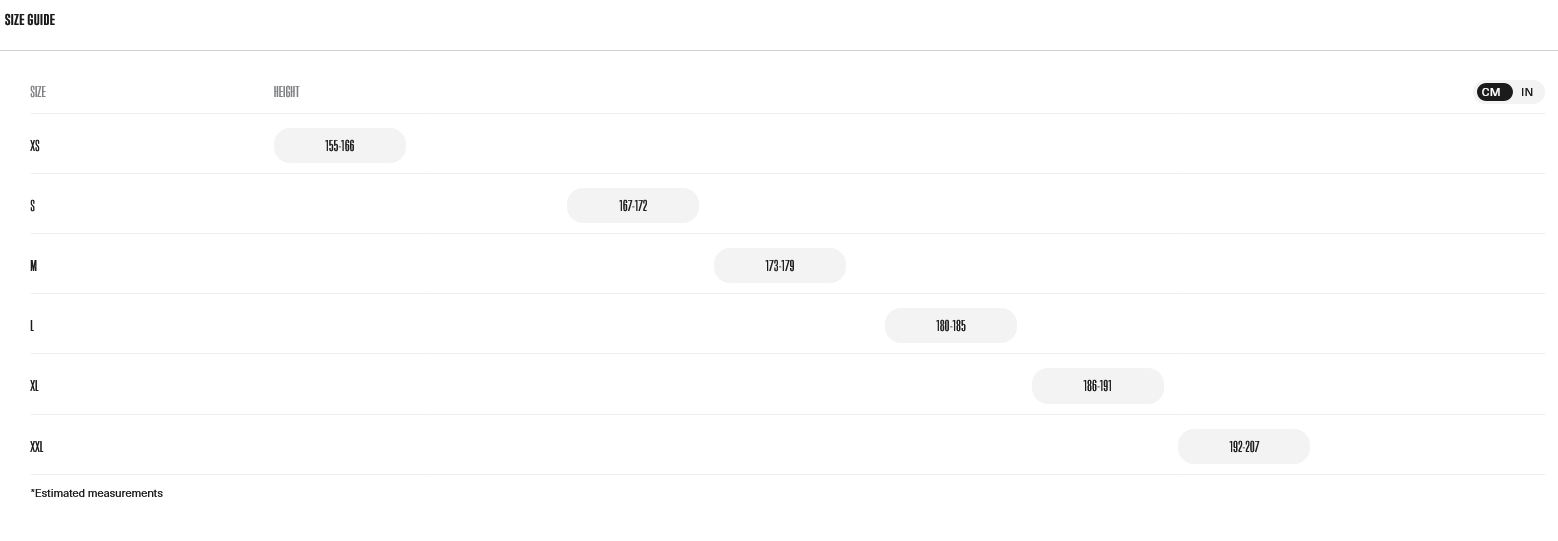Select the XS size row label
The height and width of the screenshot is (541, 1558).
click(x=35, y=146)
